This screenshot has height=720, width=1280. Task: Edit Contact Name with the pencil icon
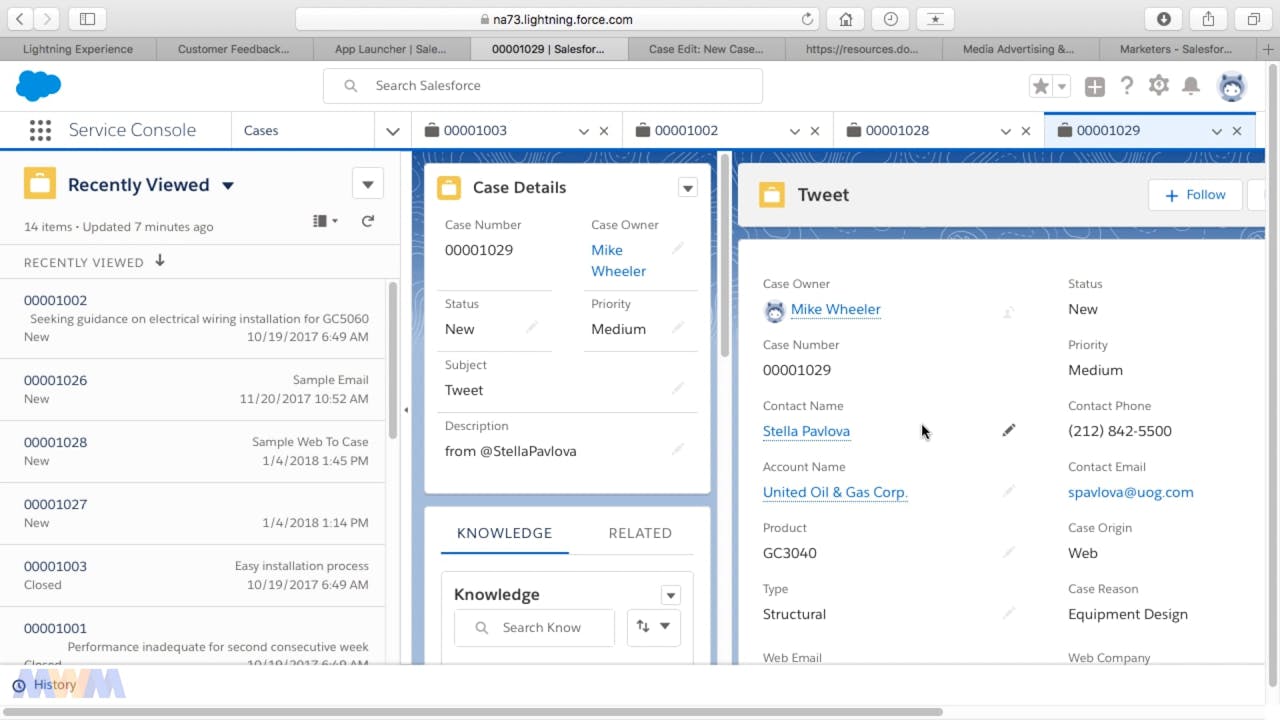click(1009, 430)
